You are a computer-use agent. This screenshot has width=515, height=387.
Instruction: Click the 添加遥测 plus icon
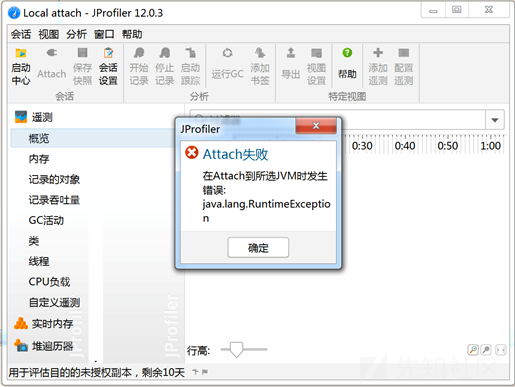pos(378,53)
